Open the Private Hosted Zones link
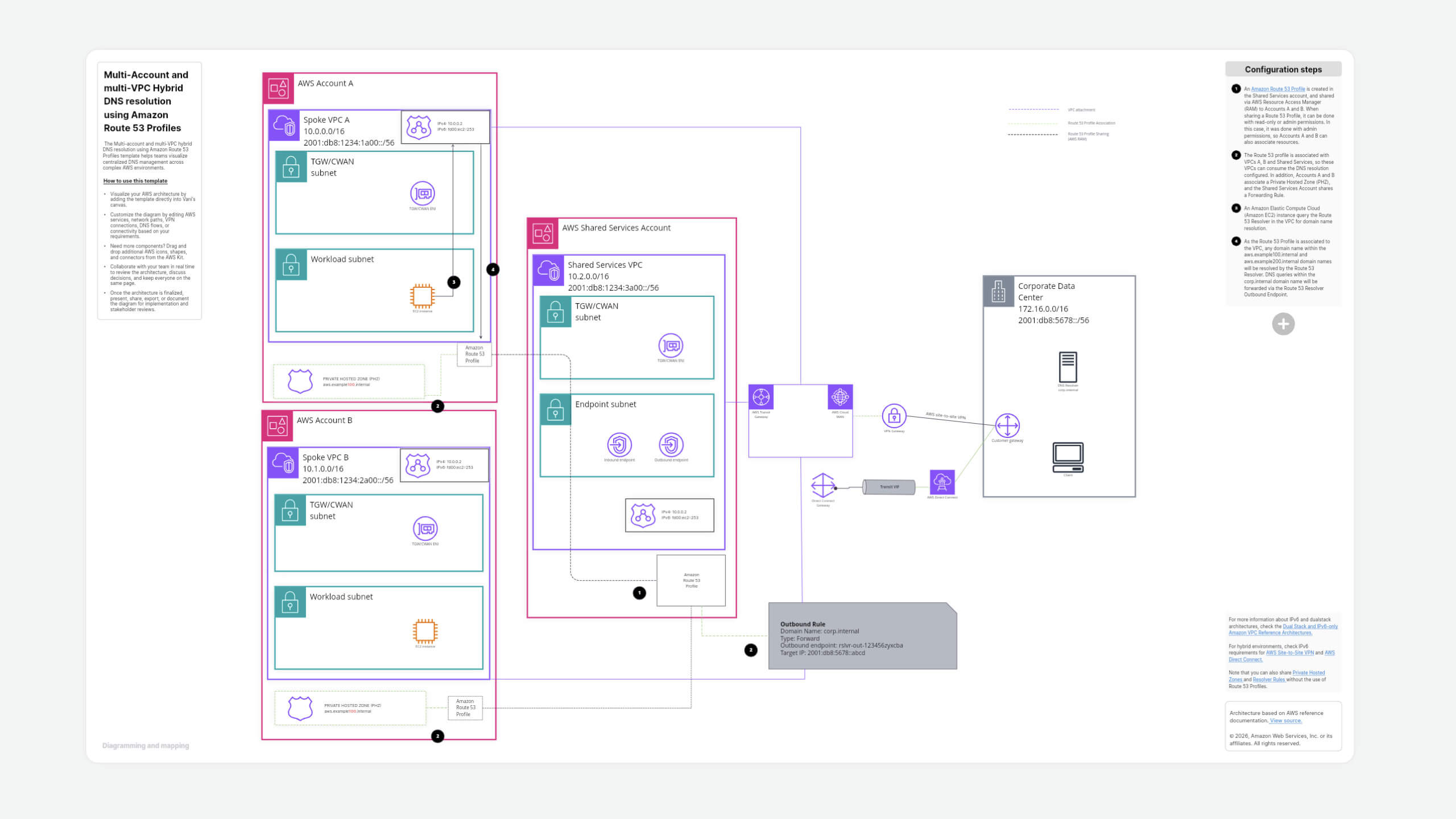This screenshot has width=1456, height=819. pos(1277,676)
